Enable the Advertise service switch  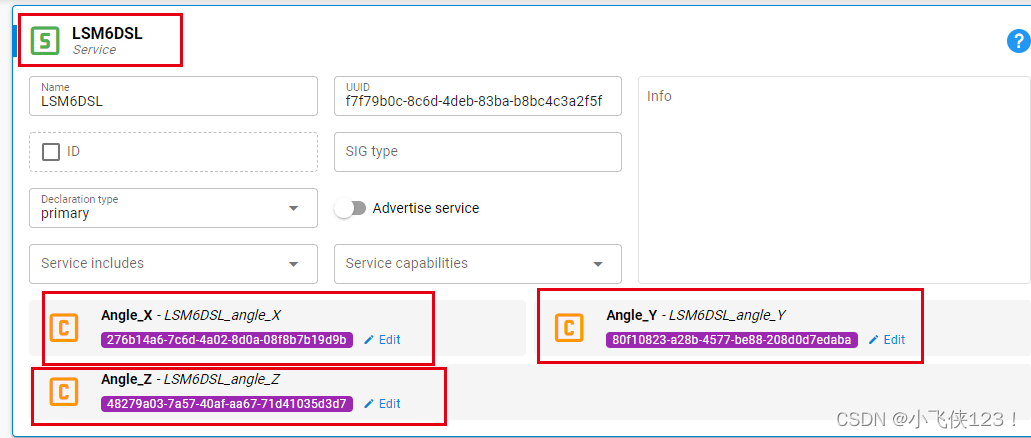(350, 208)
